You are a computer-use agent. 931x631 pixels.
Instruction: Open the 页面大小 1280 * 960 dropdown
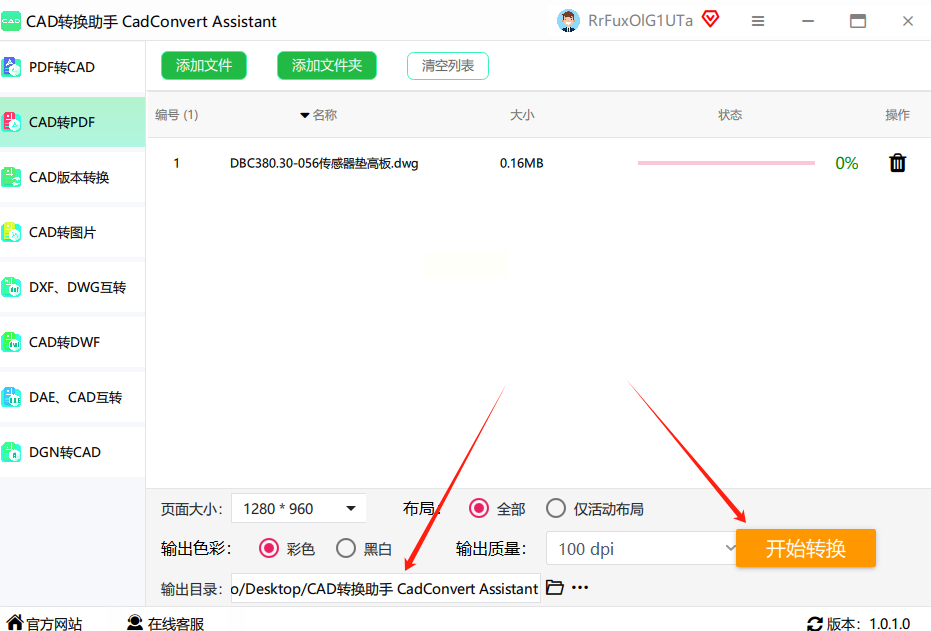299,509
